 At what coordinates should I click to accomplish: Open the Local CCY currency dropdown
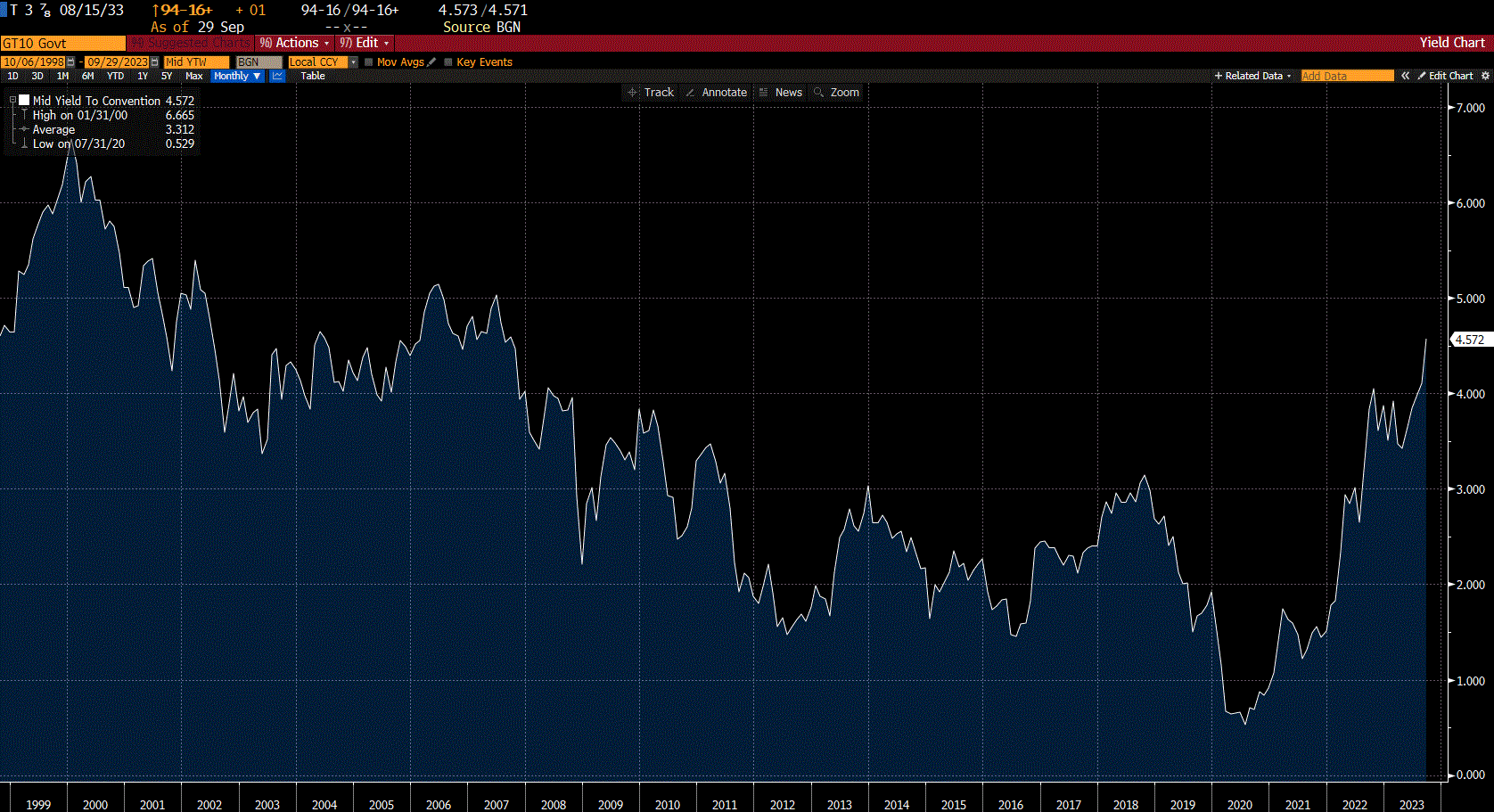coord(353,62)
